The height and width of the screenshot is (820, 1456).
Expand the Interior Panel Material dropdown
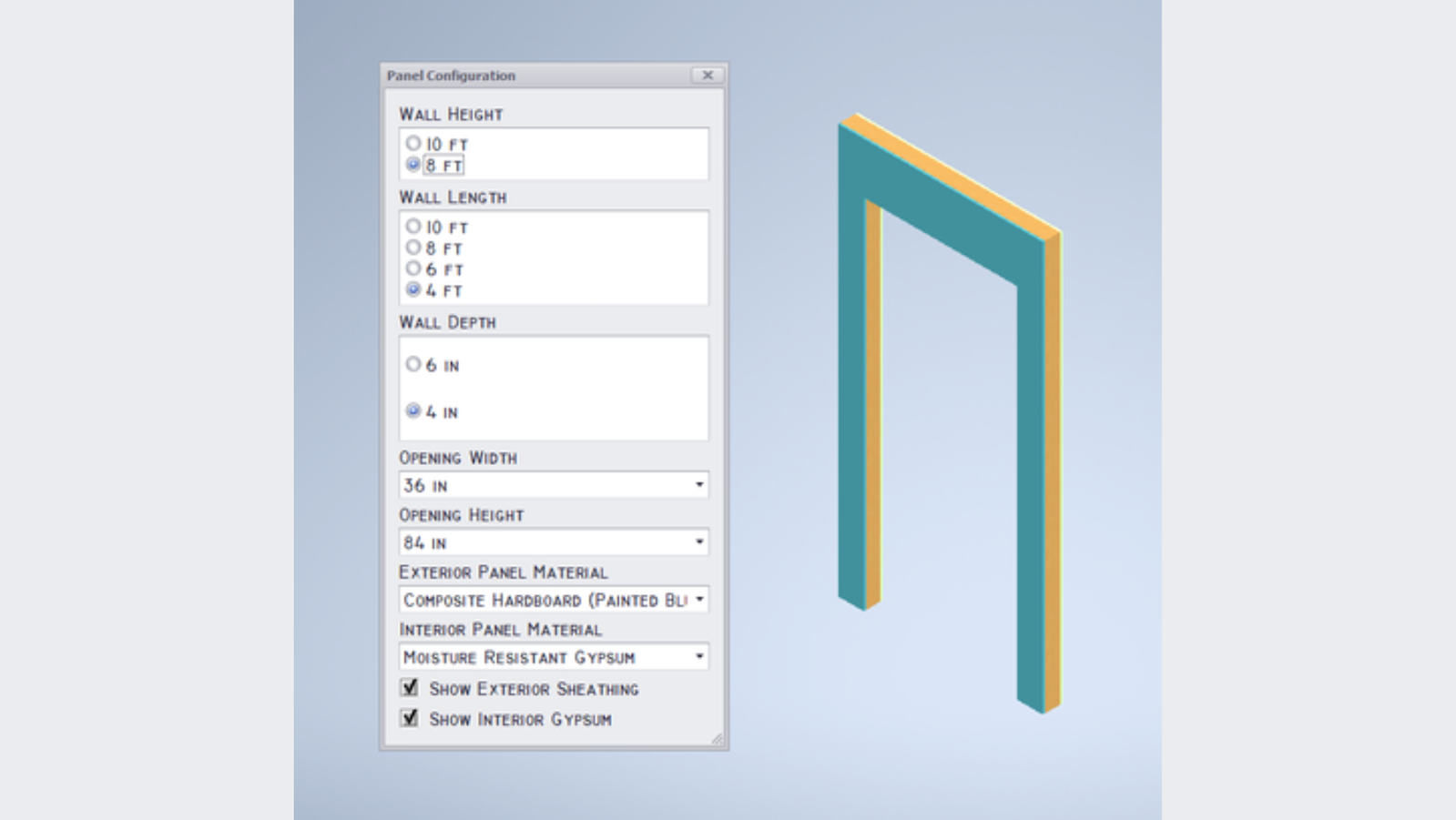click(x=554, y=657)
